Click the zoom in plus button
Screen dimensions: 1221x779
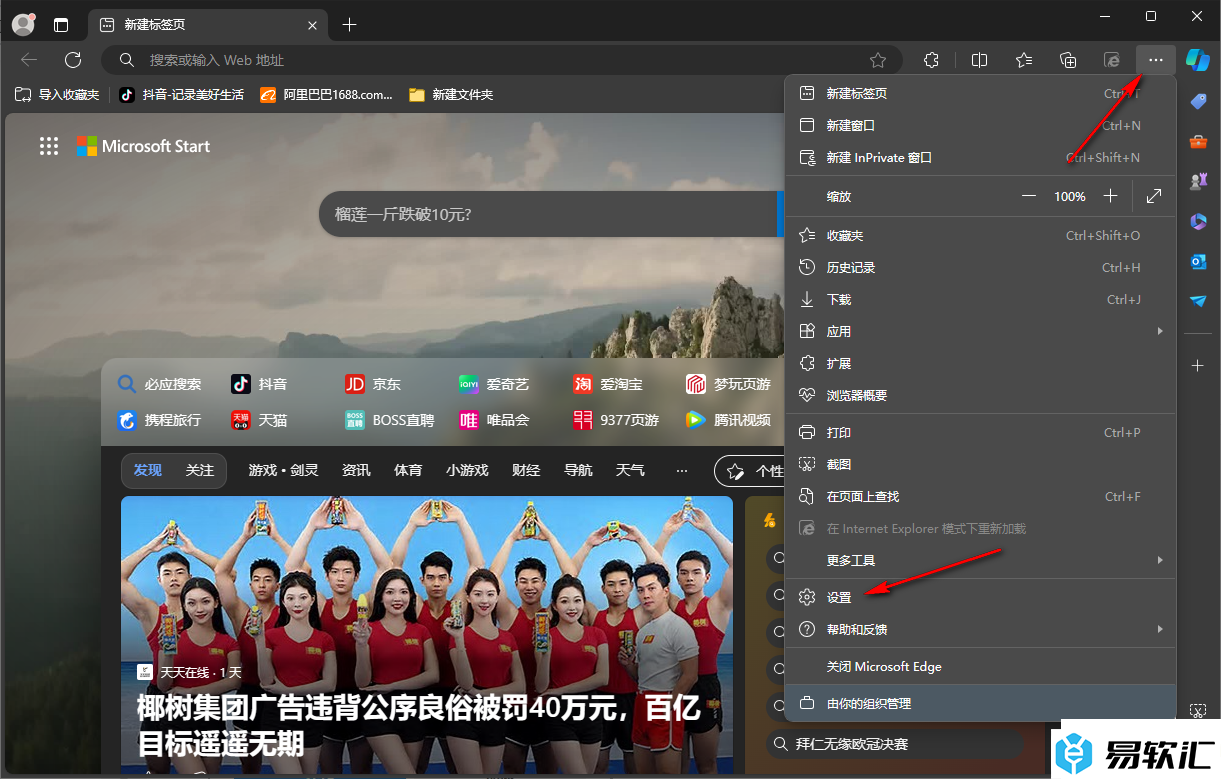1110,197
